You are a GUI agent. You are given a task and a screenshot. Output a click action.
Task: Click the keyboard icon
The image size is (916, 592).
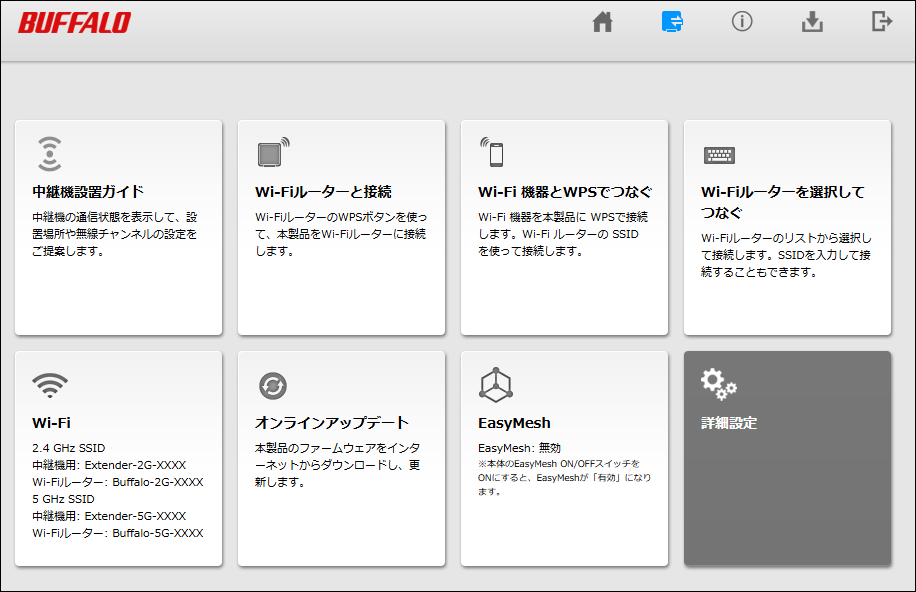coord(719,155)
